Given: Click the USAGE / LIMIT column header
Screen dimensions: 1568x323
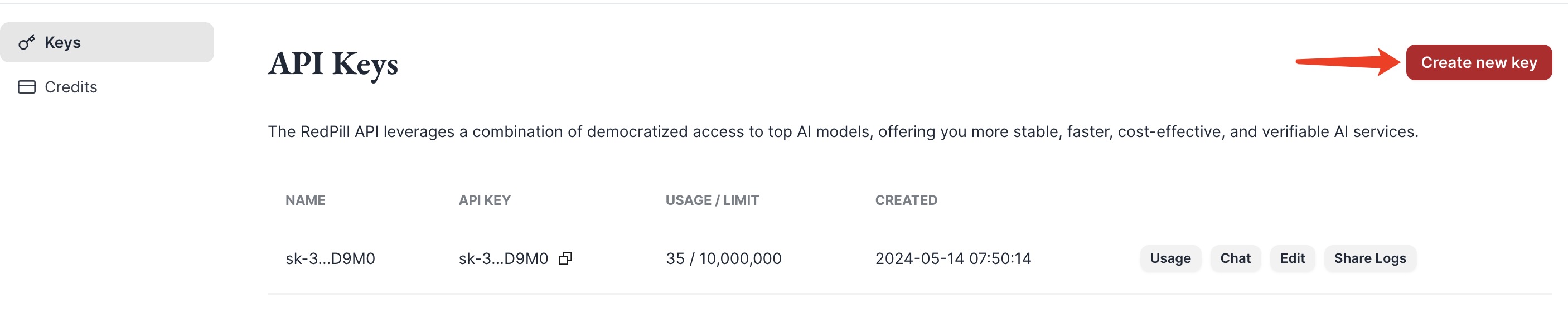Looking at the screenshot, I should (x=712, y=200).
